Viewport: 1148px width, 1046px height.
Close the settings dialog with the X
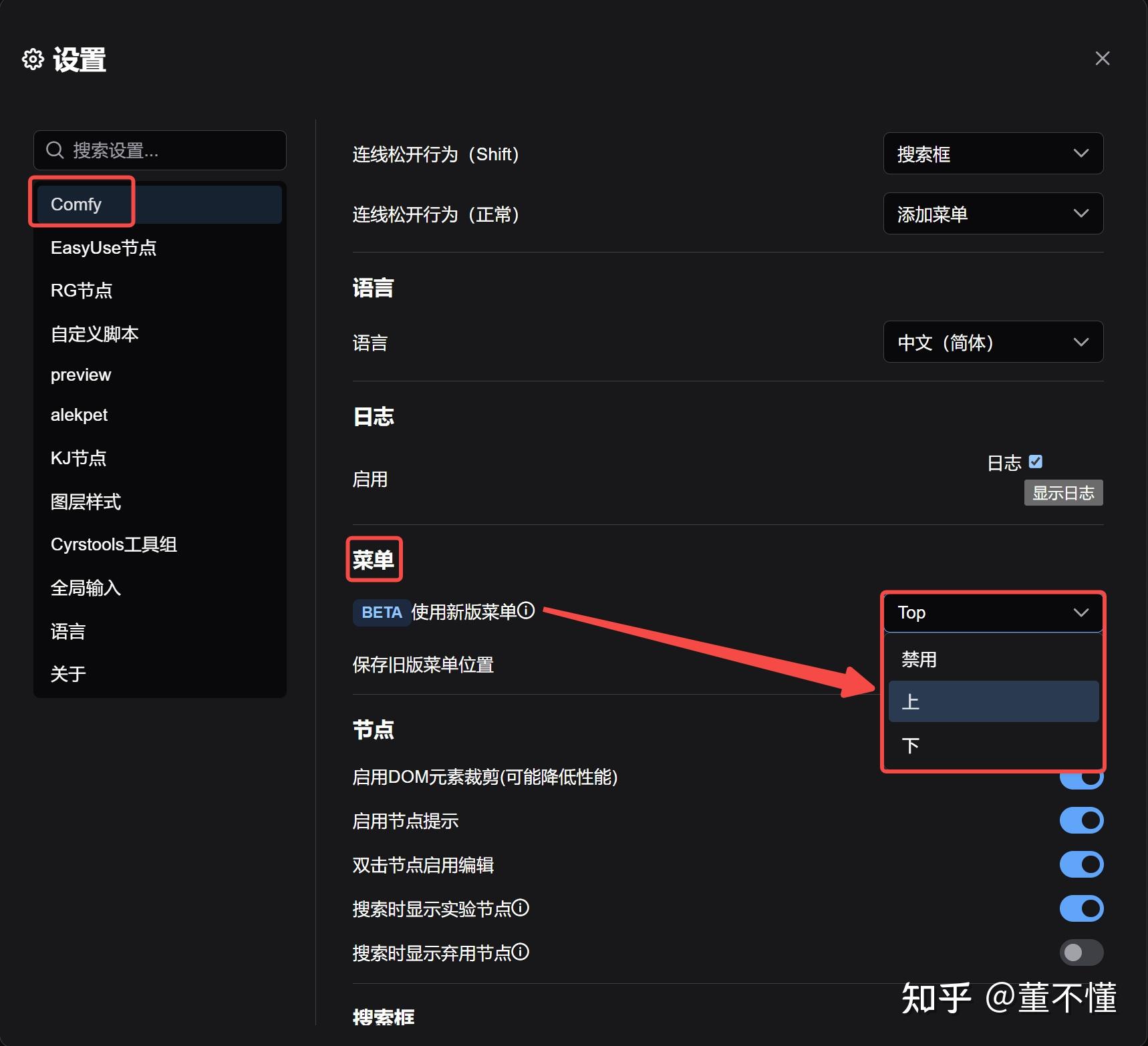(x=1102, y=58)
